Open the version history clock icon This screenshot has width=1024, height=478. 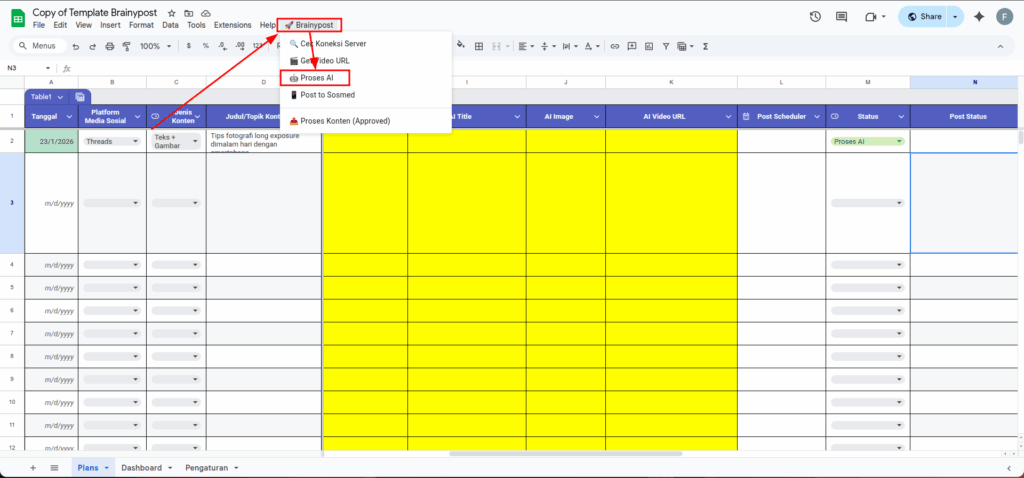pos(815,17)
